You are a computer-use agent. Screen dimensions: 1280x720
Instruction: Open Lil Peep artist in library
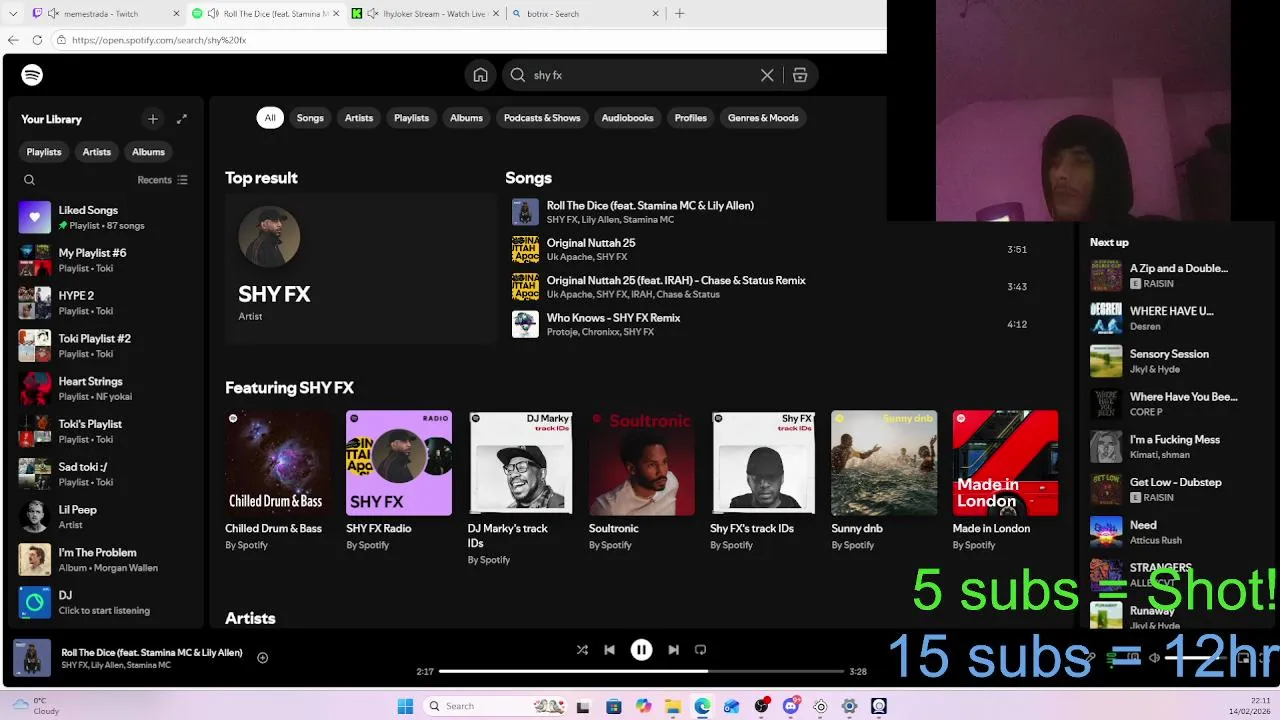(x=104, y=517)
